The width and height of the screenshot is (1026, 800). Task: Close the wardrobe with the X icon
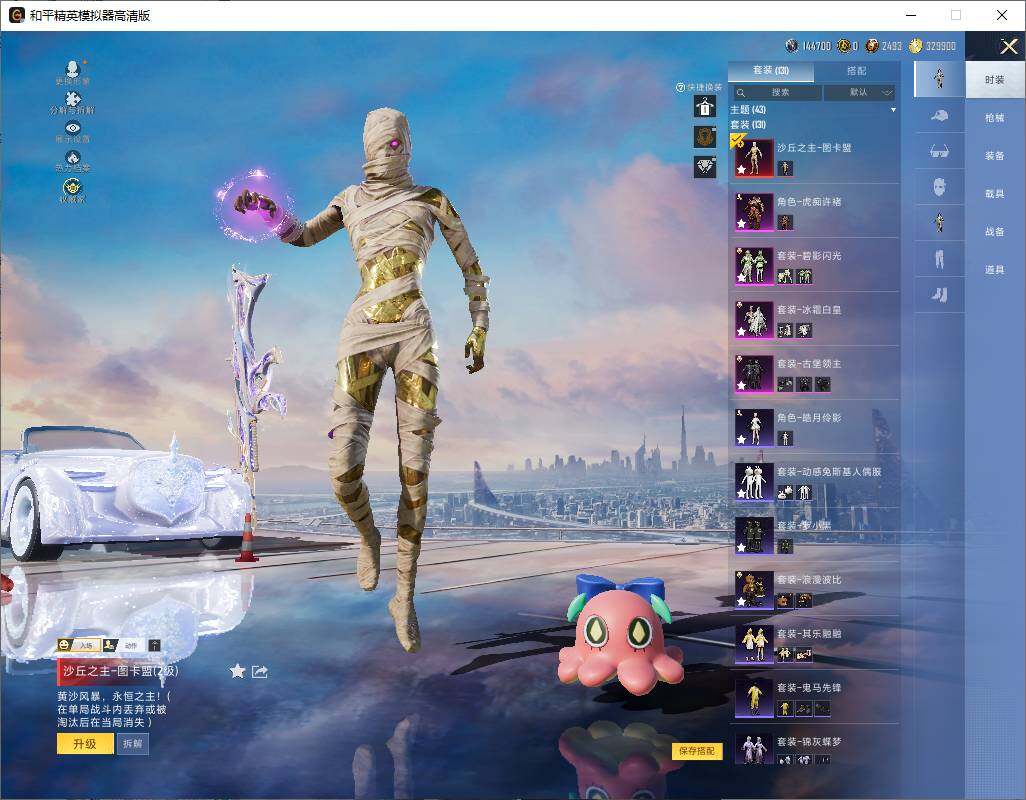[1008, 46]
